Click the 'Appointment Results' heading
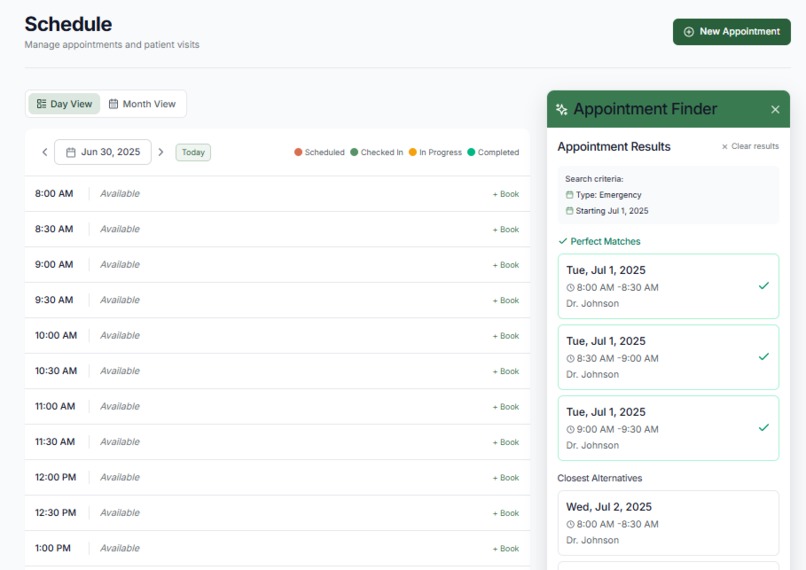This screenshot has height=570, width=806. [614, 146]
